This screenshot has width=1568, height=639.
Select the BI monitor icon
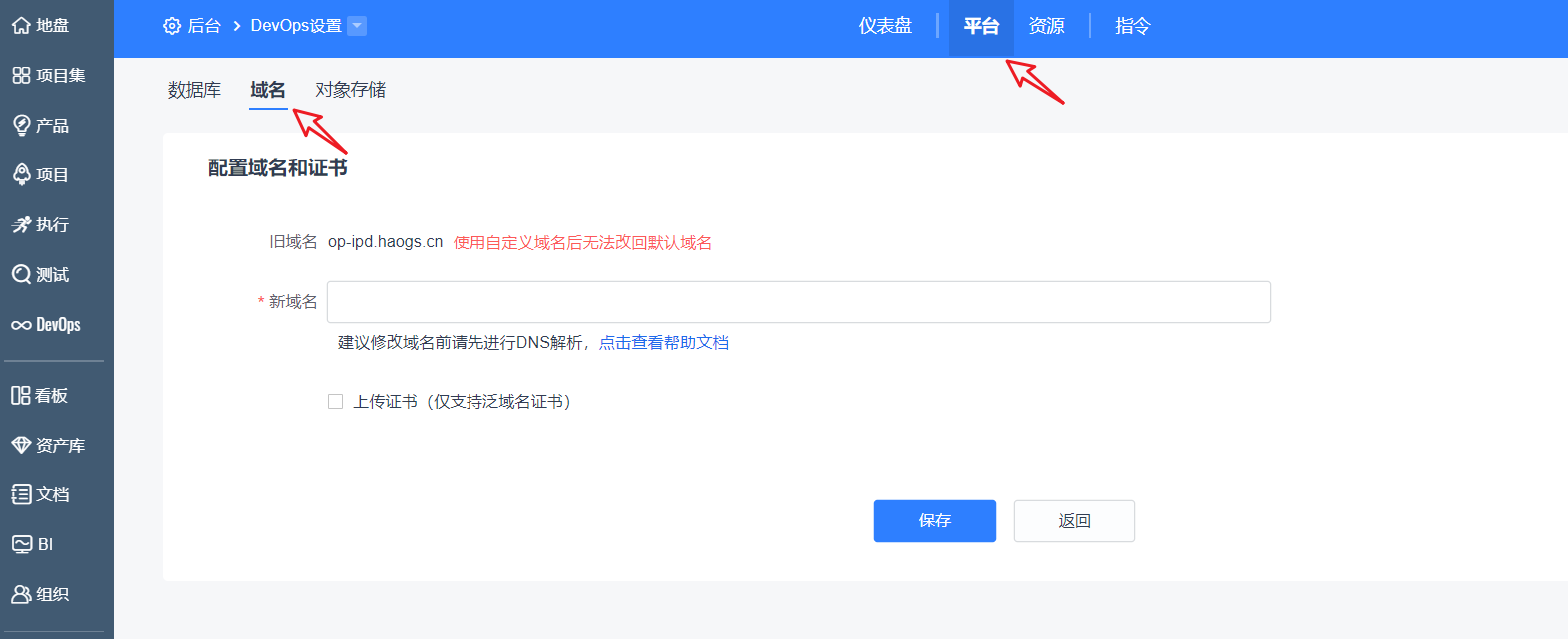coord(21,545)
